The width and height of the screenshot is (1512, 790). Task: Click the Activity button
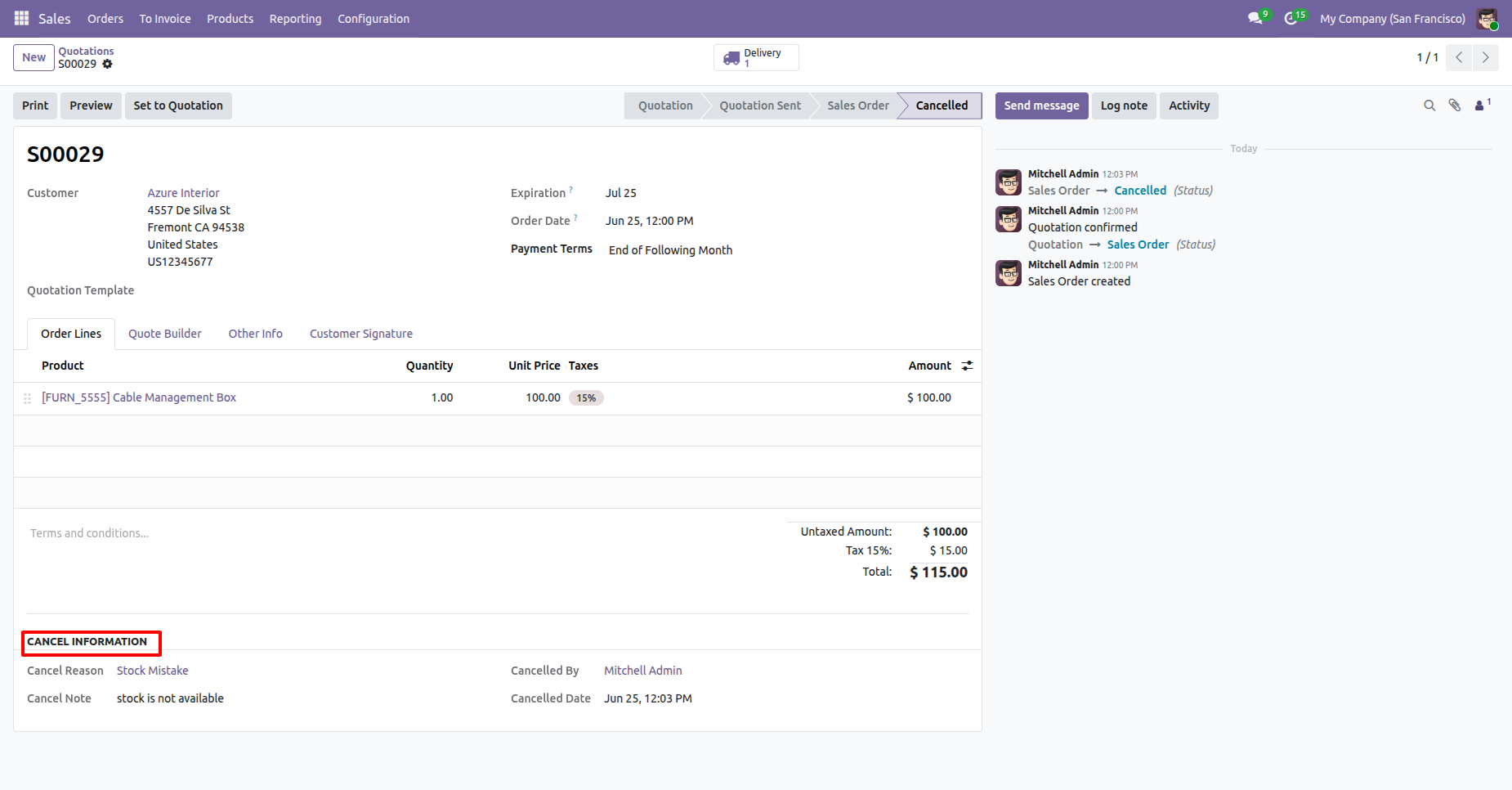click(x=1189, y=105)
